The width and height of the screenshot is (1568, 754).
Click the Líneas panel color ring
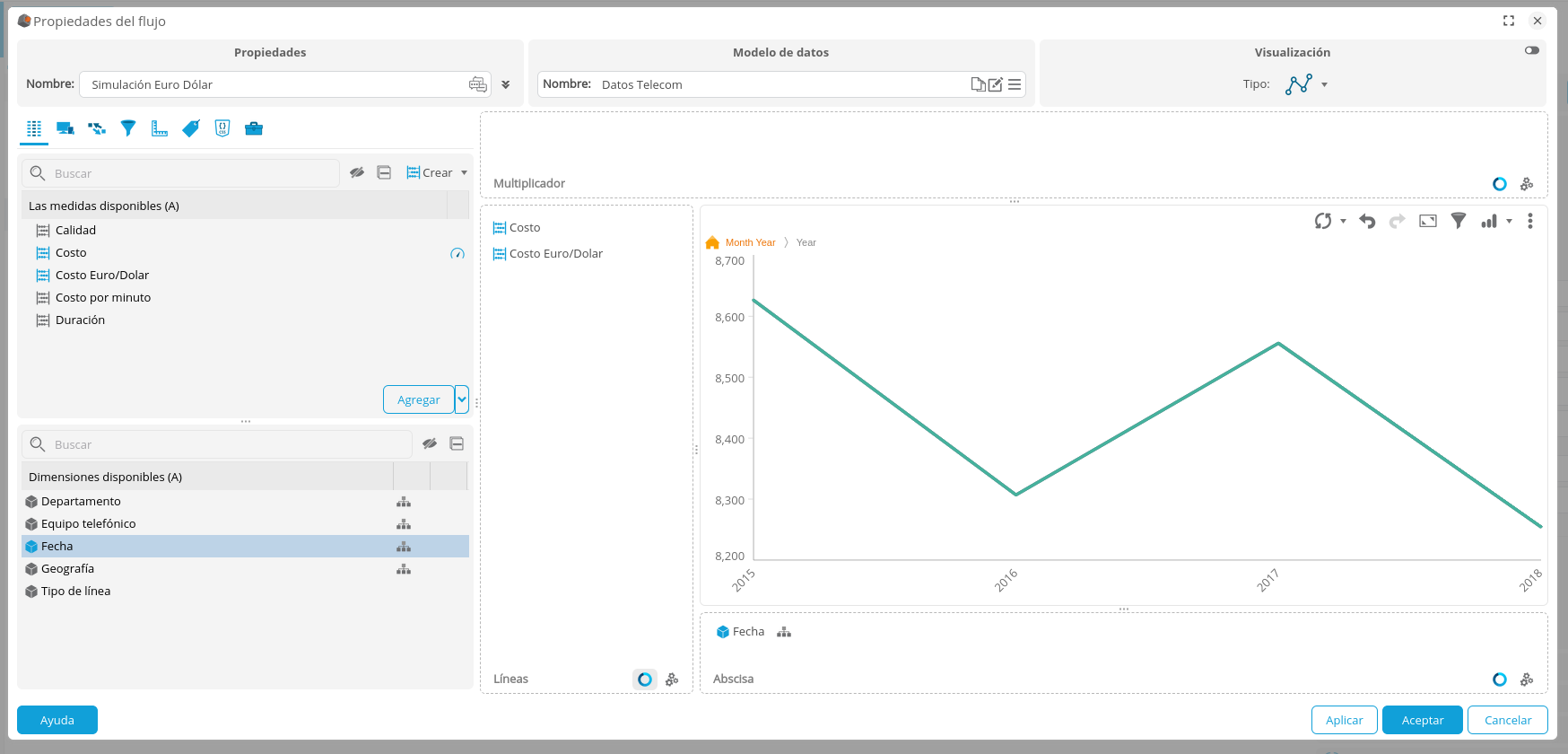(644, 679)
